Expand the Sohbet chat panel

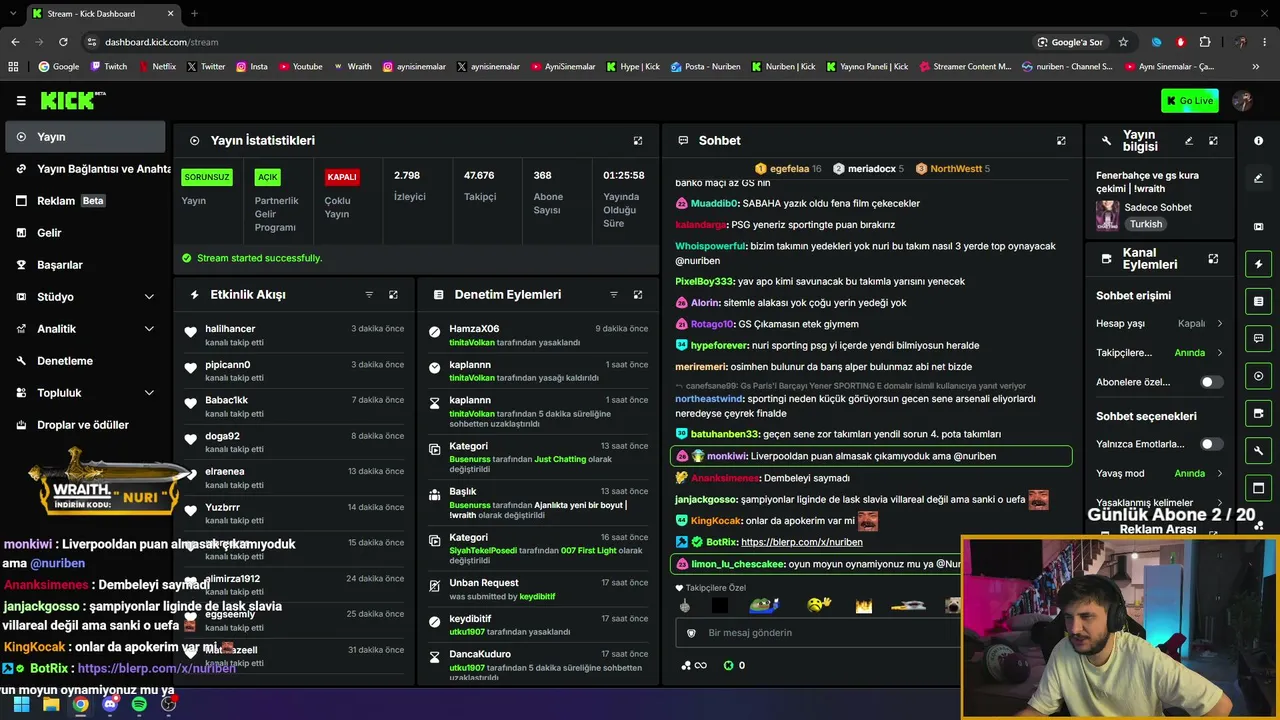click(x=1061, y=141)
